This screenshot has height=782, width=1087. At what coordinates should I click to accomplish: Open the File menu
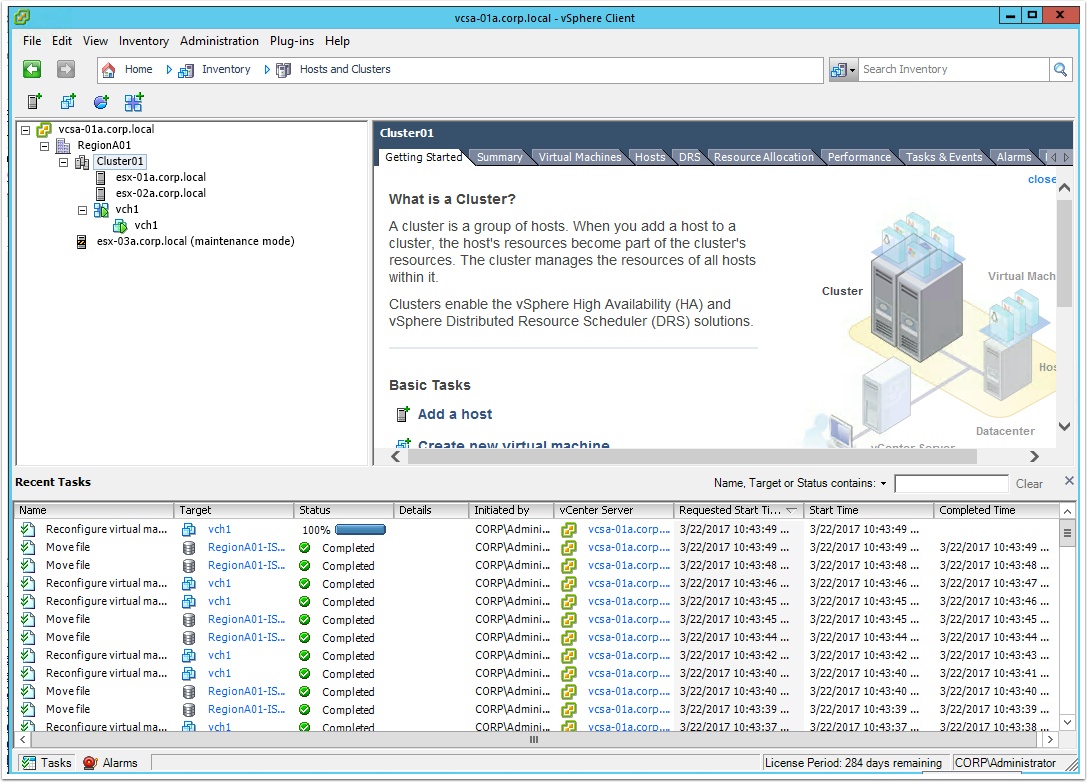[x=32, y=41]
